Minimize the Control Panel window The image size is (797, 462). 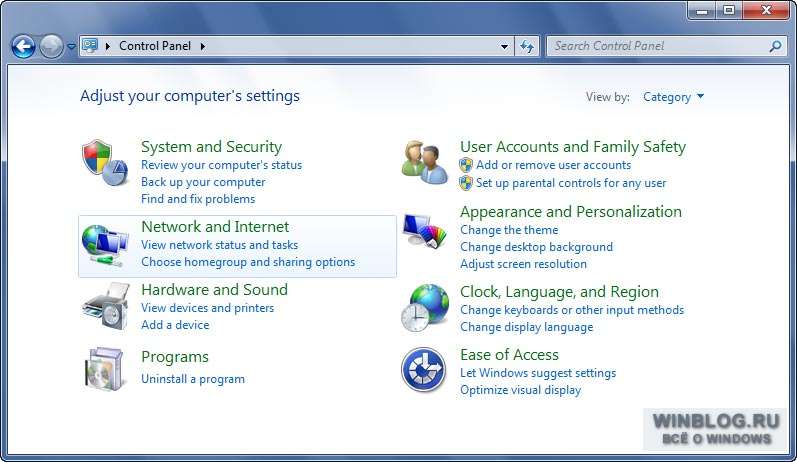pyautogui.click(x=702, y=10)
